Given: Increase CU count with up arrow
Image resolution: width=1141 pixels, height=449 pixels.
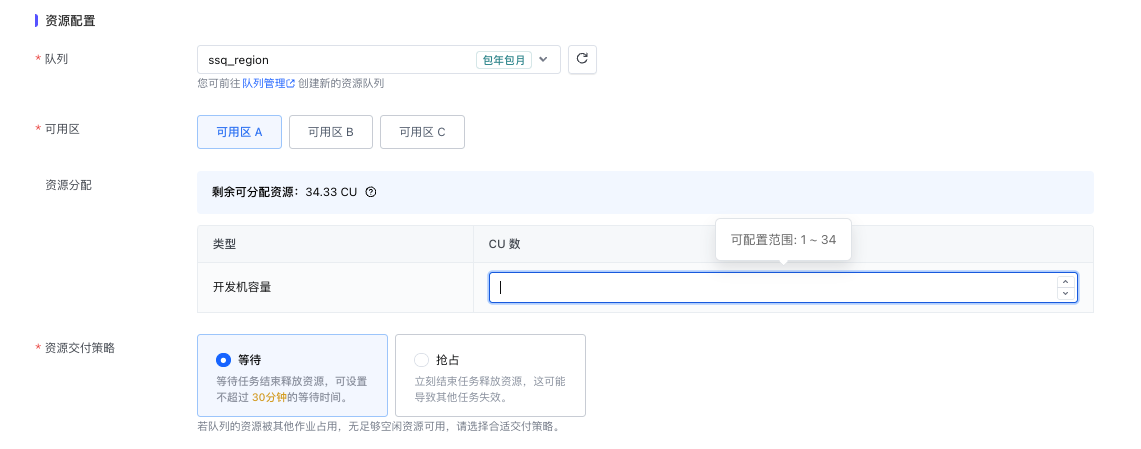Looking at the screenshot, I should pyautogui.click(x=1066, y=282).
